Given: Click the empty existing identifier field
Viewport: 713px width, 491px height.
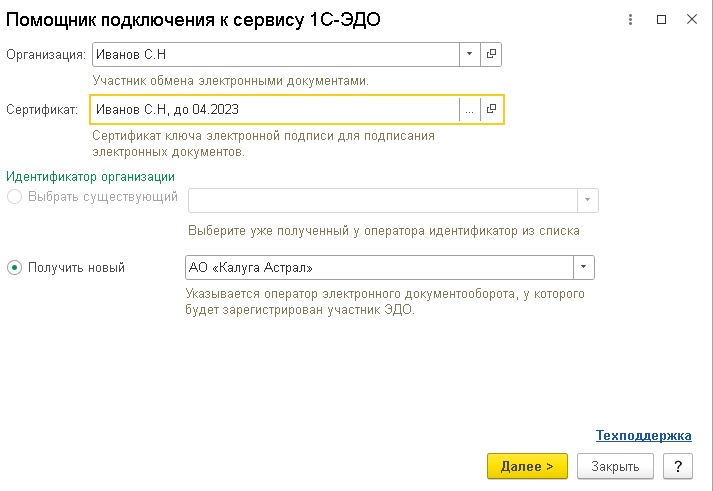Looking at the screenshot, I should pyautogui.click(x=383, y=200).
